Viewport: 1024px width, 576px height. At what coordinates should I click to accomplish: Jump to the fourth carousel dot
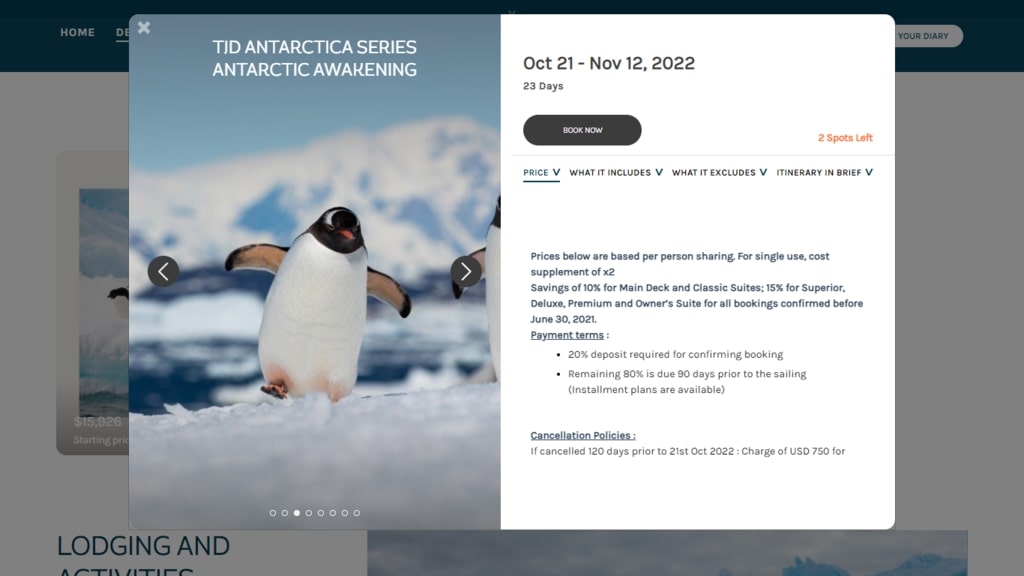pyautogui.click(x=309, y=513)
